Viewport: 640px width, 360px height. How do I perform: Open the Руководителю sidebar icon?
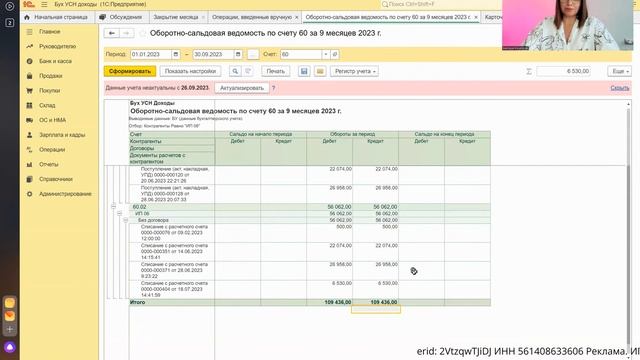pos(29,47)
